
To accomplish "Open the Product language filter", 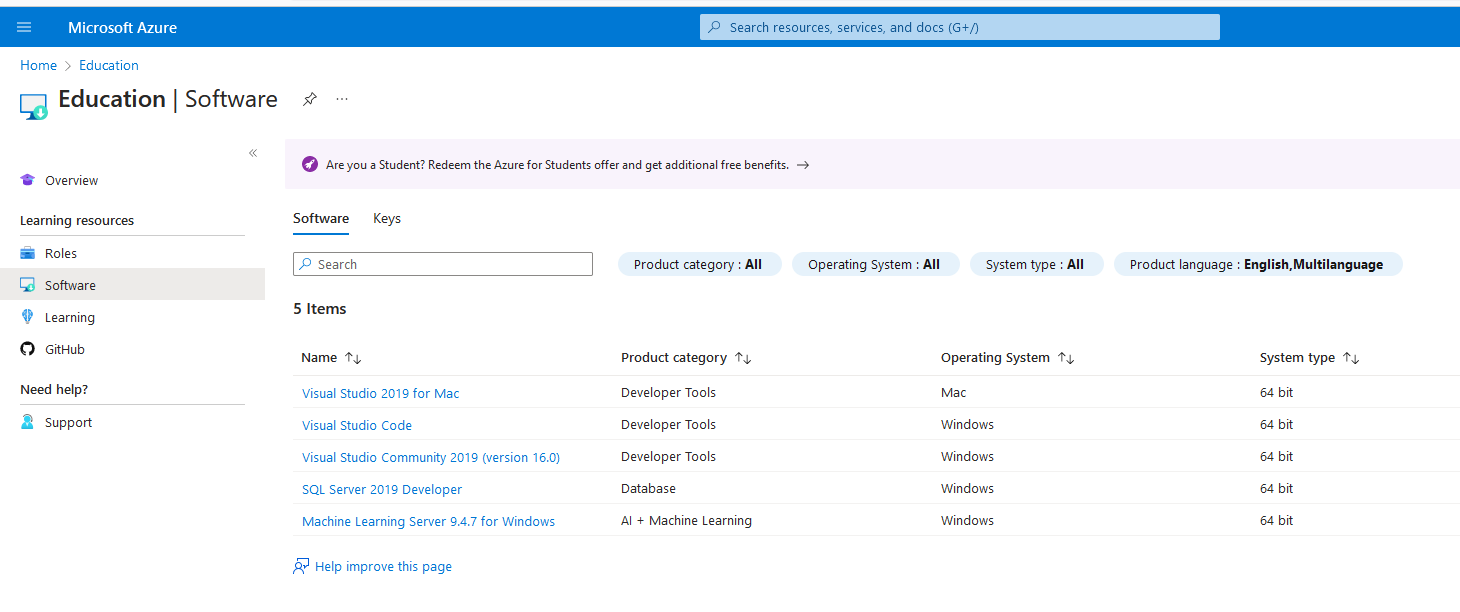I will click(x=1257, y=264).
